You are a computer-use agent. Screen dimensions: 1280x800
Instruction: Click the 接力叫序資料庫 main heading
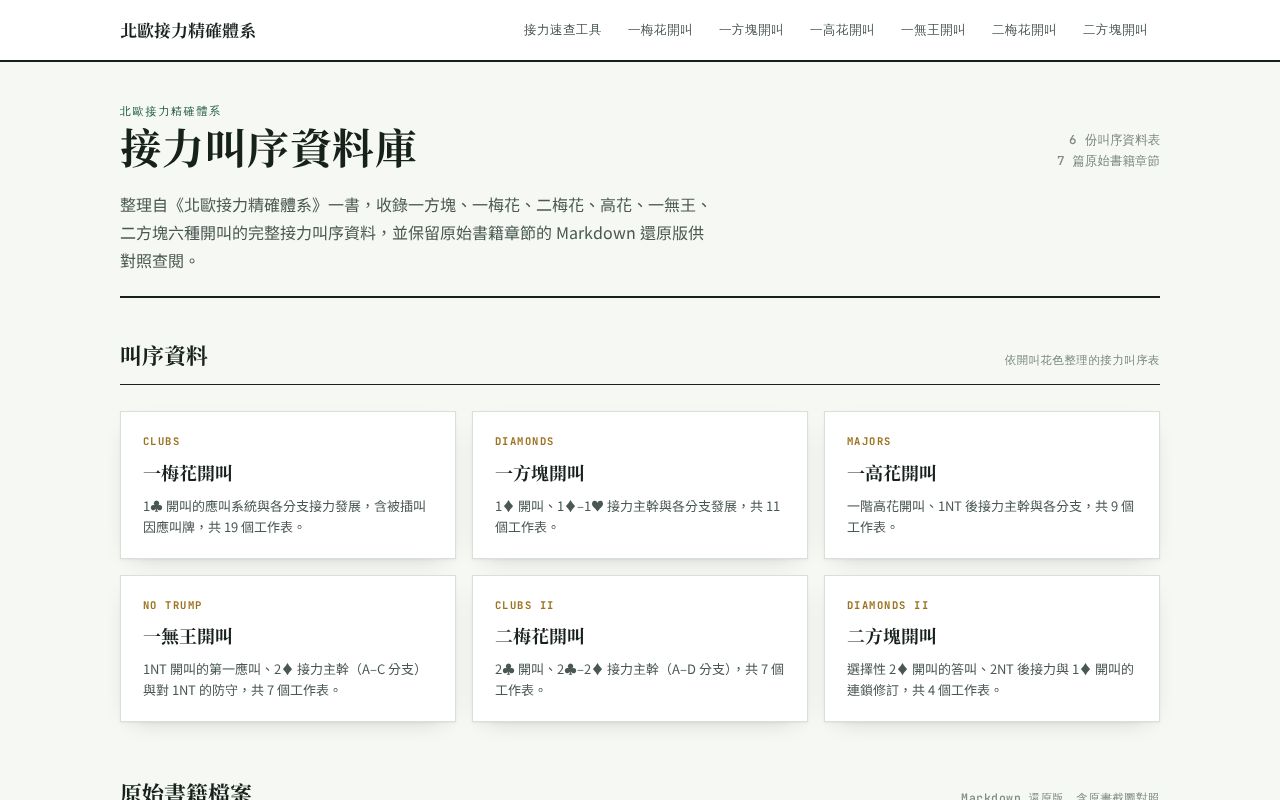268,148
